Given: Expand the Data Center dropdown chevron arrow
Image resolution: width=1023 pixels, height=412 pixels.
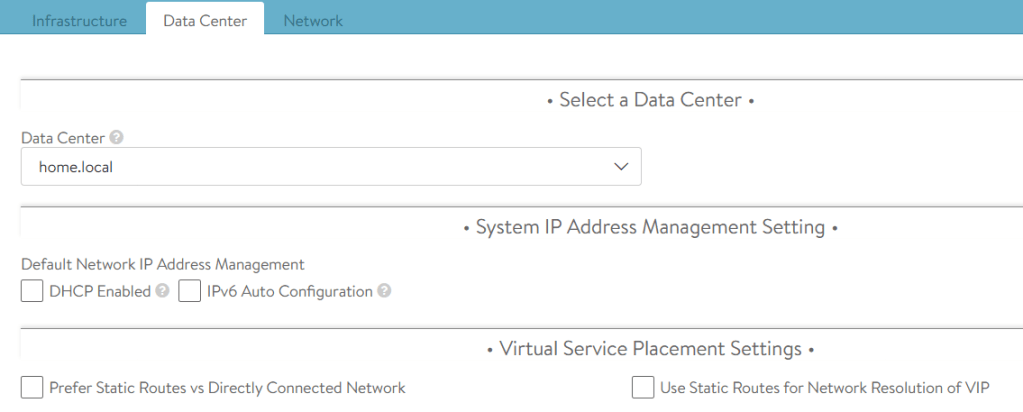Looking at the screenshot, I should click(x=620, y=167).
